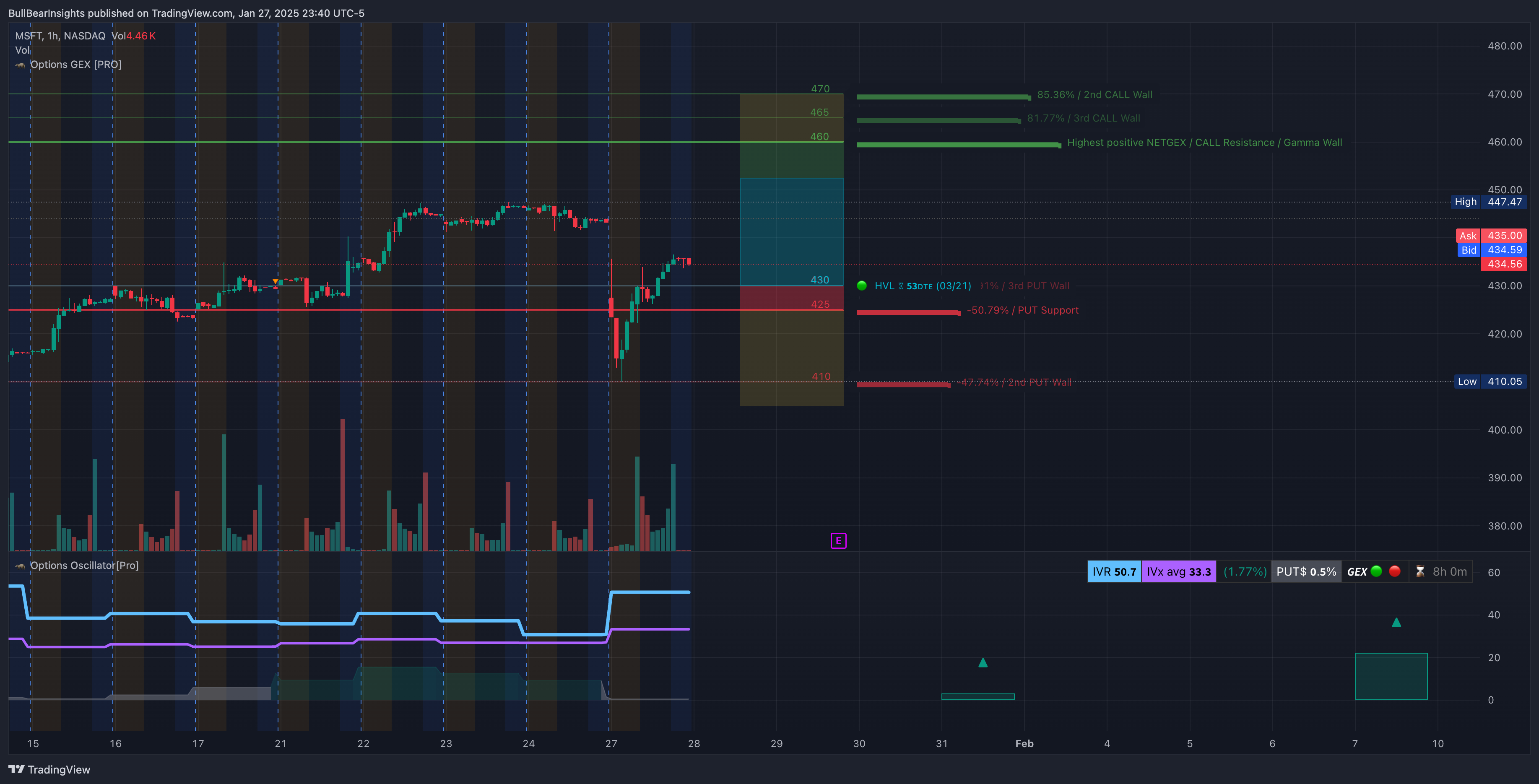
Task: Click the Options Oscillator[Pro] indicator icon
Action: [x=21, y=566]
